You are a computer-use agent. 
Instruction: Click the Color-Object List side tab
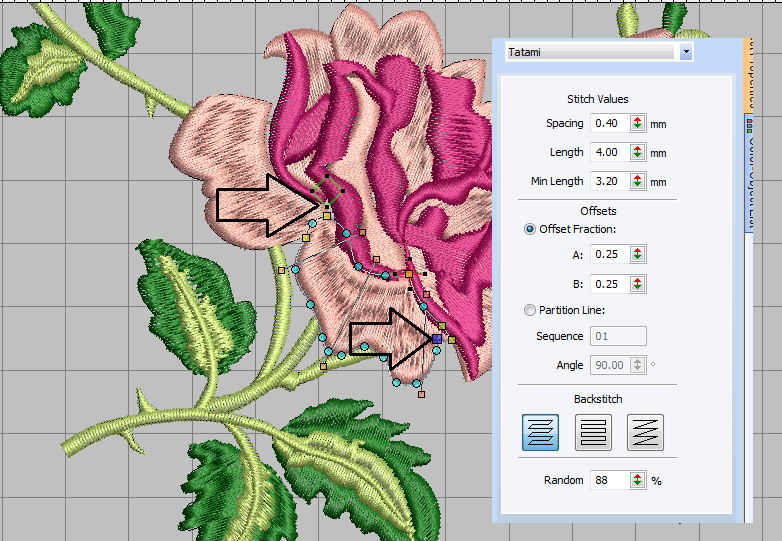(x=749, y=172)
